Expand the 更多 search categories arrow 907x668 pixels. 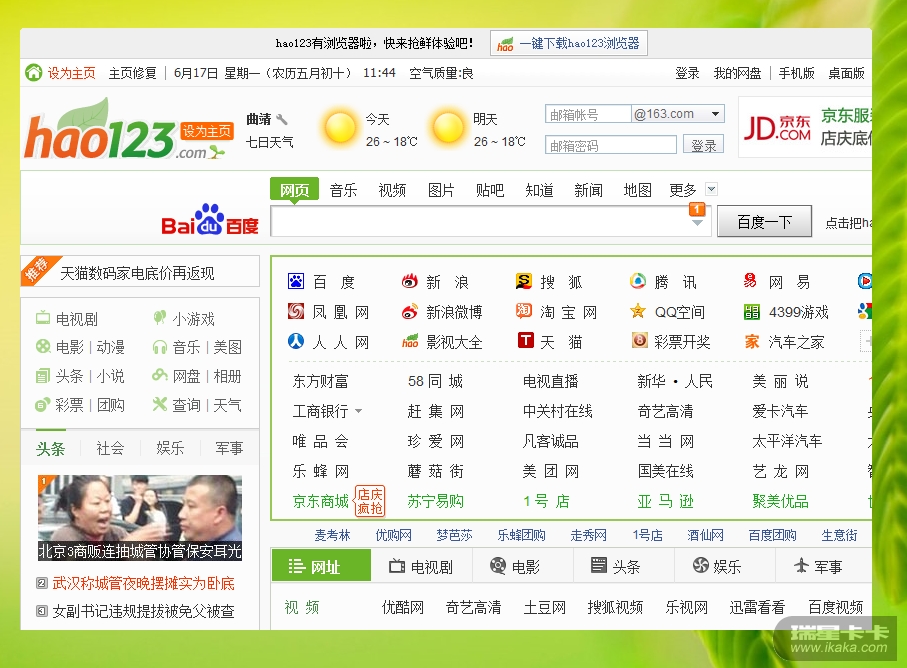pyautogui.click(x=711, y=189)
